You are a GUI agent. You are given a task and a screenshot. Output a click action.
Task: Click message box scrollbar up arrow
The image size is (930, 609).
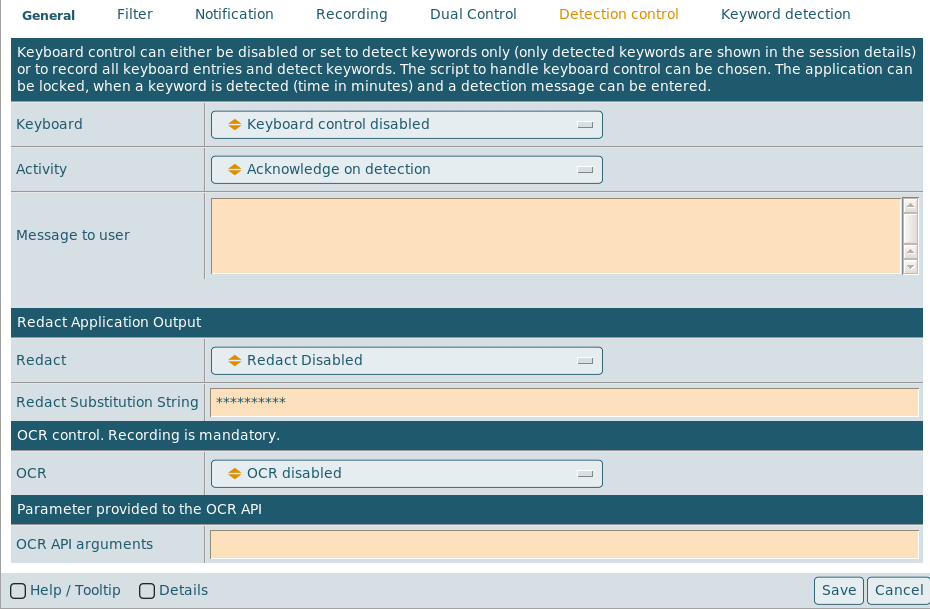click(x=910, y=205)
